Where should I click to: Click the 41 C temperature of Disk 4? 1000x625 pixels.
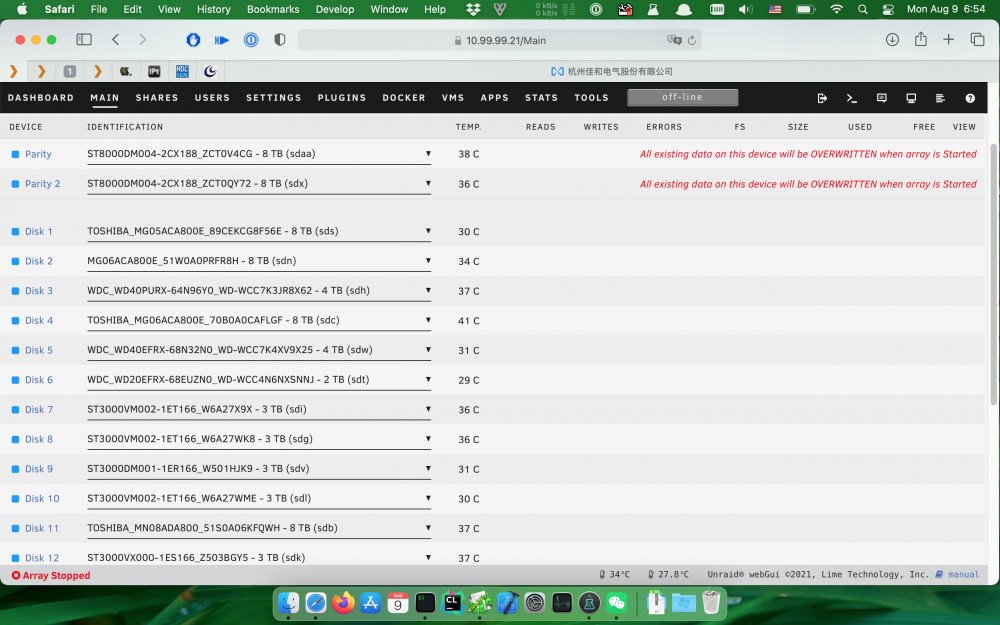pos(469,321)
